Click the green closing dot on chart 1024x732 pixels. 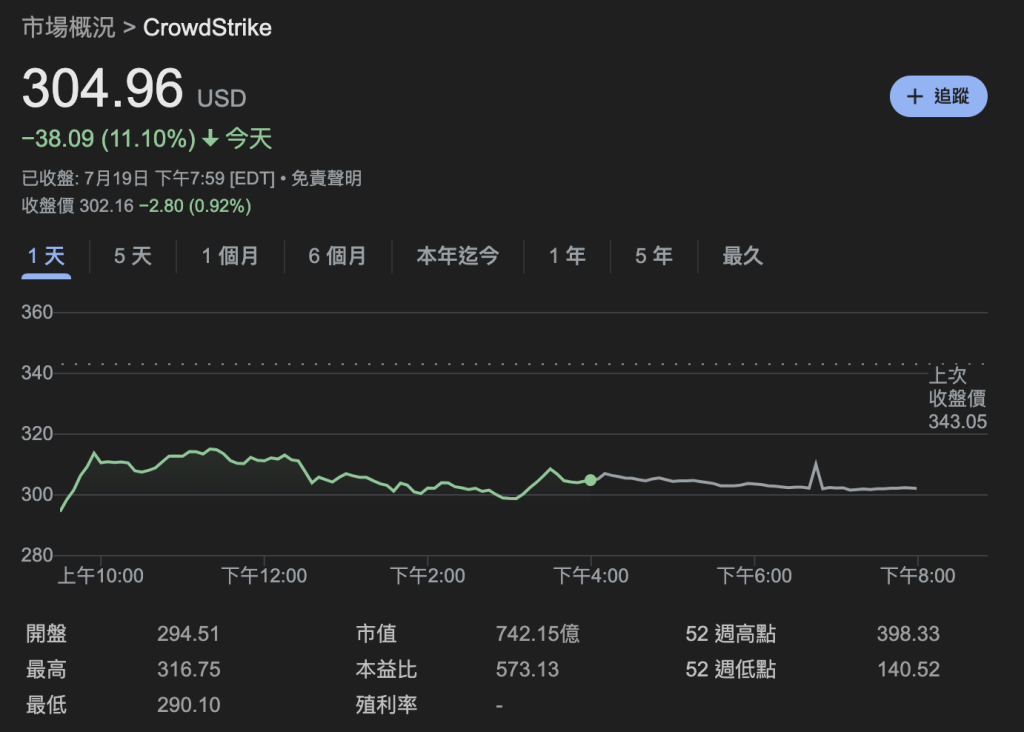pyautogui.click(x=590, y=480)
